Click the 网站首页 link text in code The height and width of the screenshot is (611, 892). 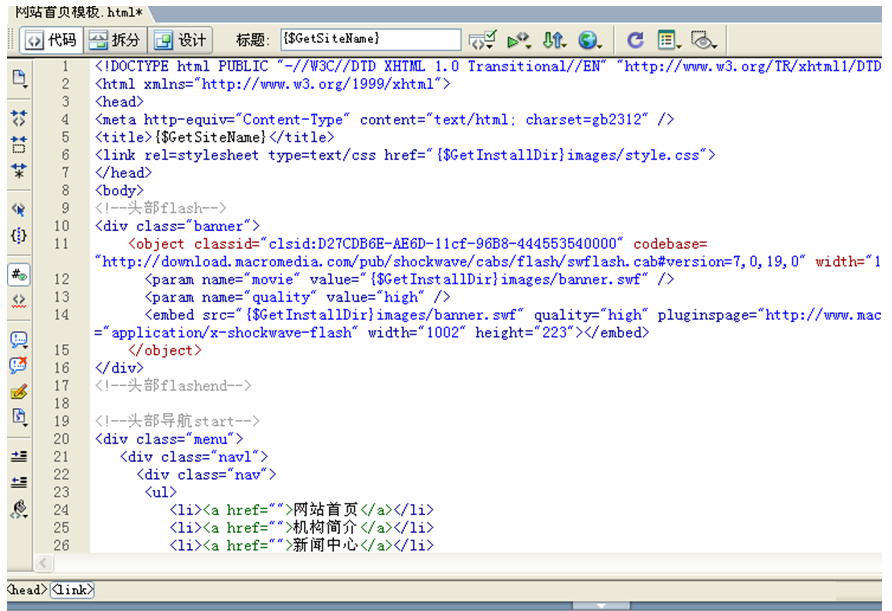click(x=326, y=510)
